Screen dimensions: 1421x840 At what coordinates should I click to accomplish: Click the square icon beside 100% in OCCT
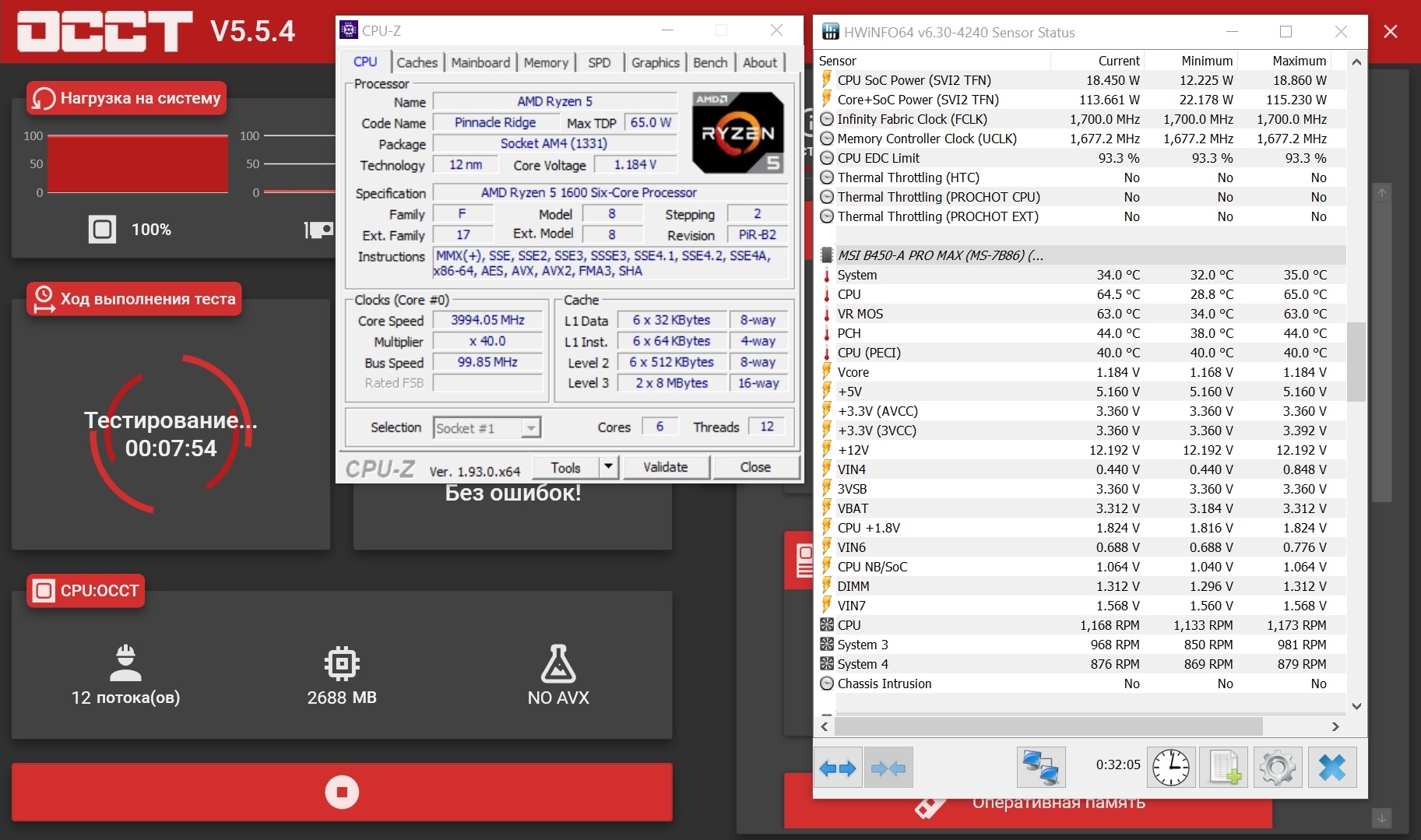pyautogui.click(x=102, y=230)
